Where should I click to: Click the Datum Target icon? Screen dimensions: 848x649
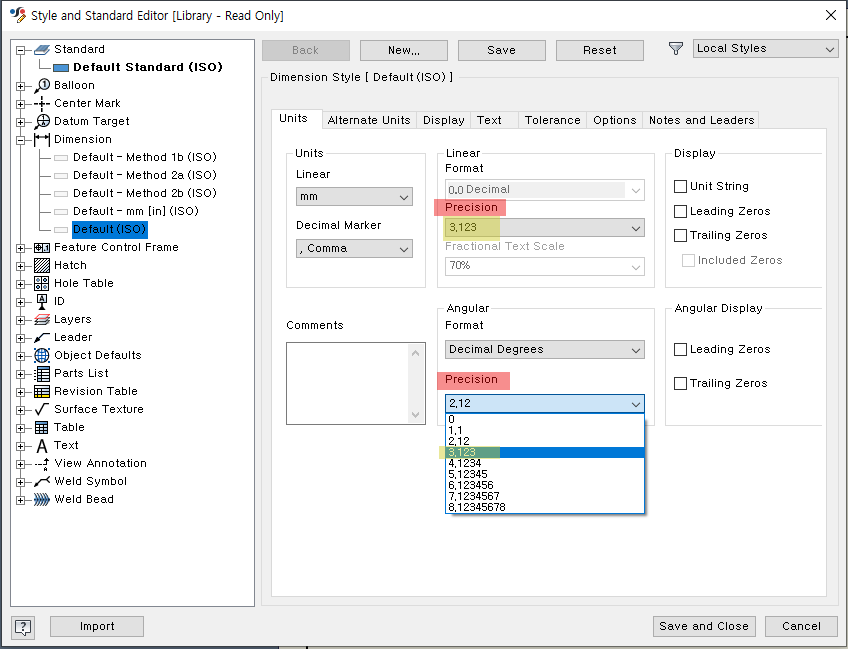(42, 121)
